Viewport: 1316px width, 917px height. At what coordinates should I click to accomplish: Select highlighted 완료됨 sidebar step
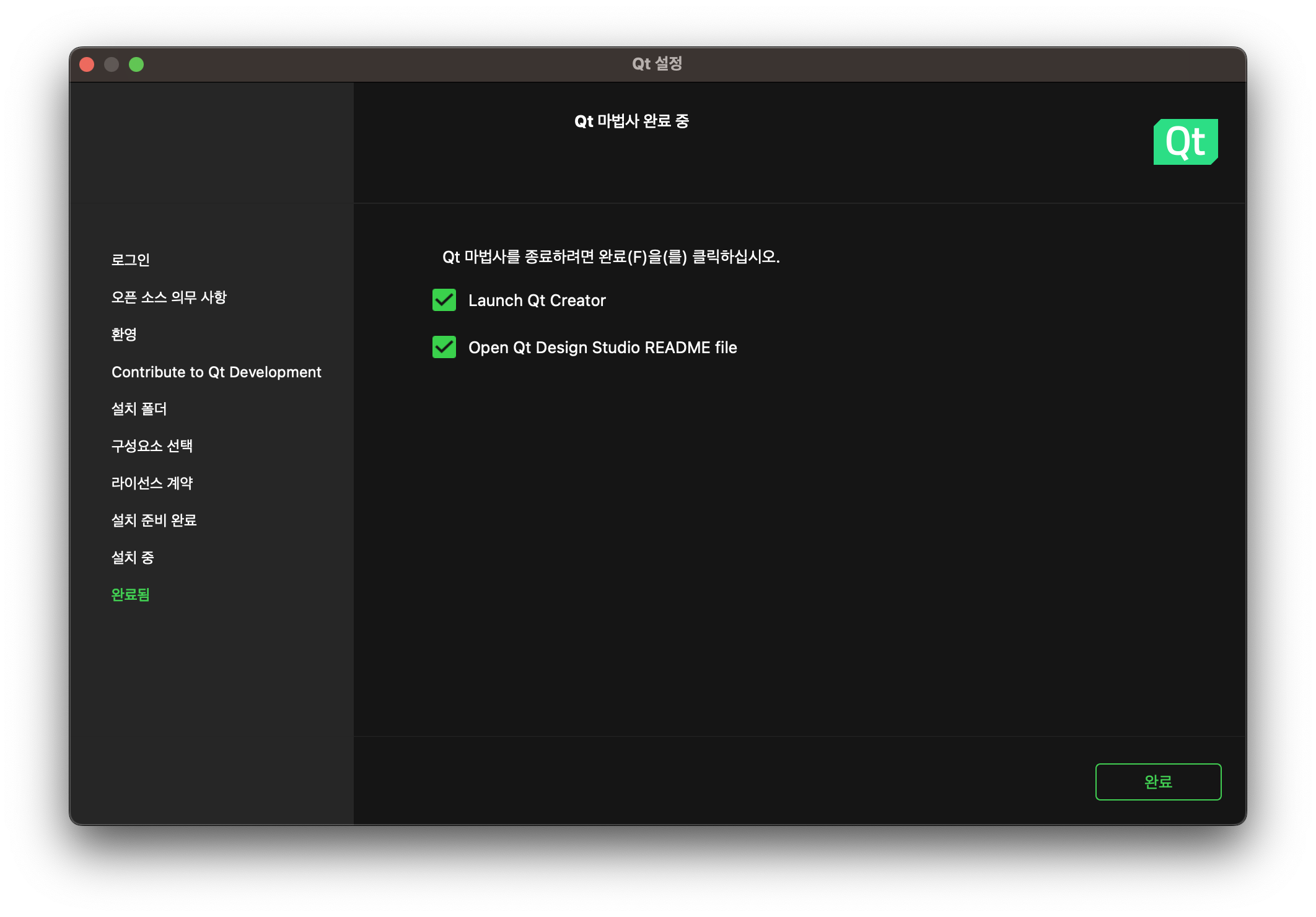point(131,595)
